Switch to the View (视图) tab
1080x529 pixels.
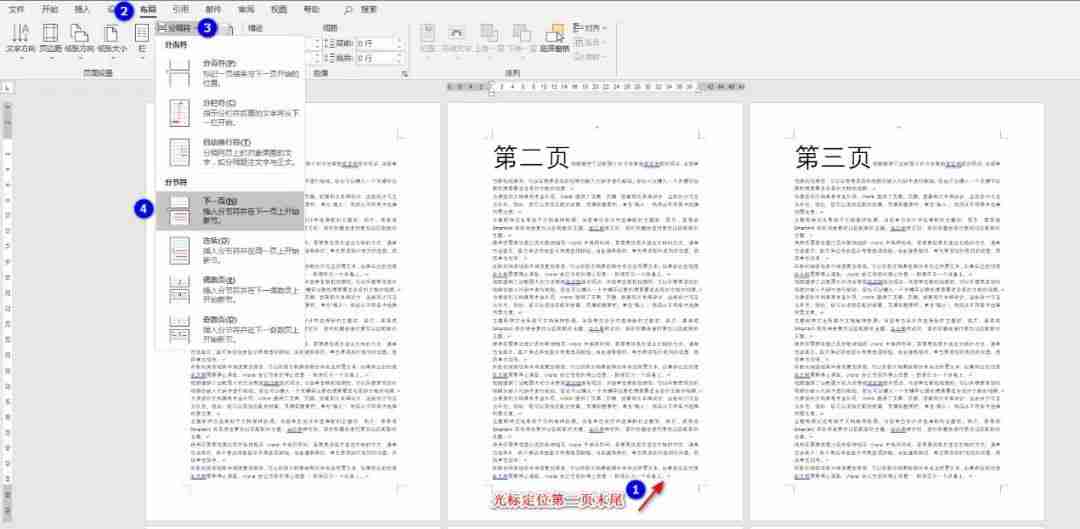point(279,10)
